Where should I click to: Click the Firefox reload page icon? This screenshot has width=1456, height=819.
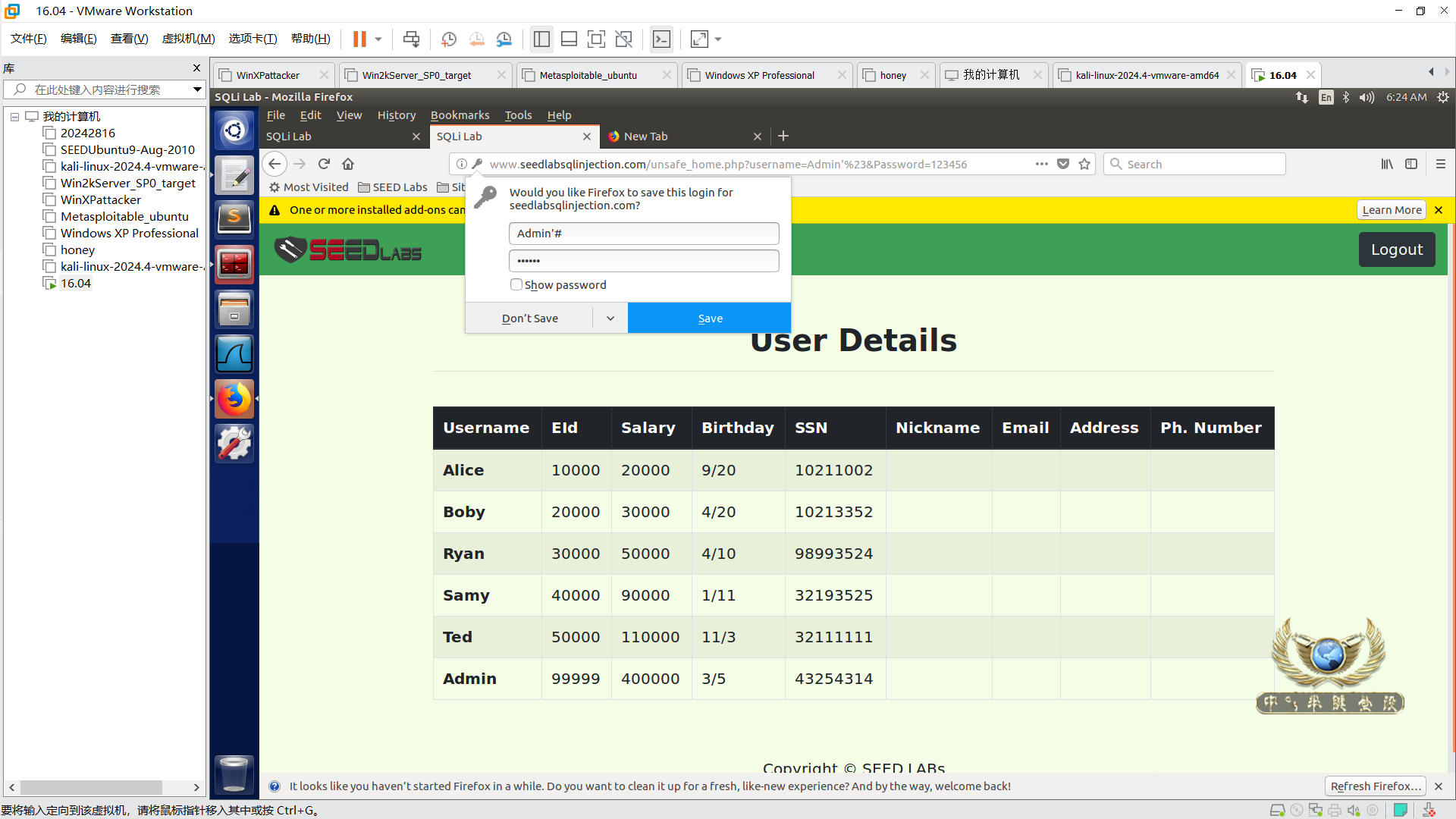point(324,164)
